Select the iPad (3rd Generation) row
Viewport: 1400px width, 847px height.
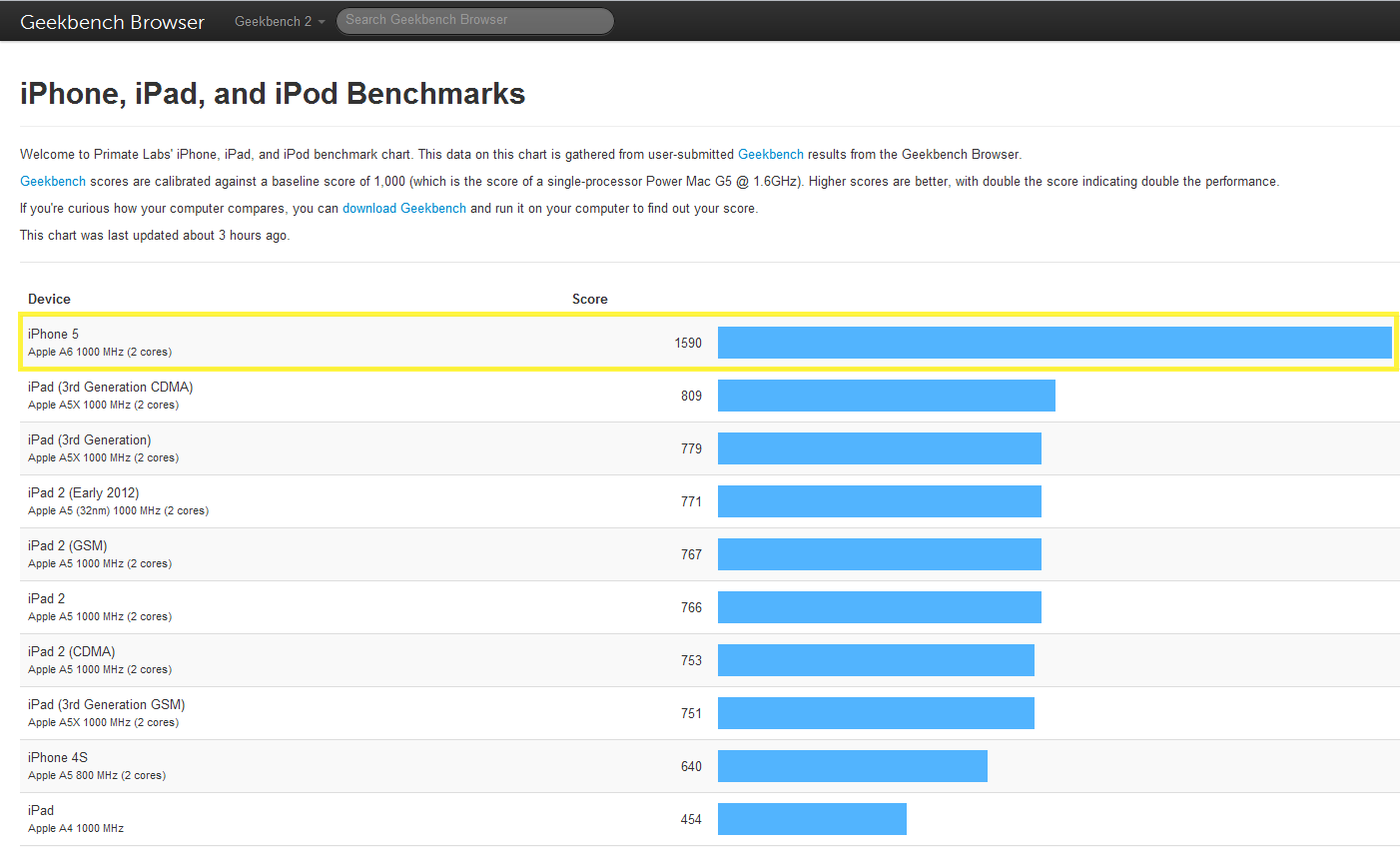click(89, 439)
